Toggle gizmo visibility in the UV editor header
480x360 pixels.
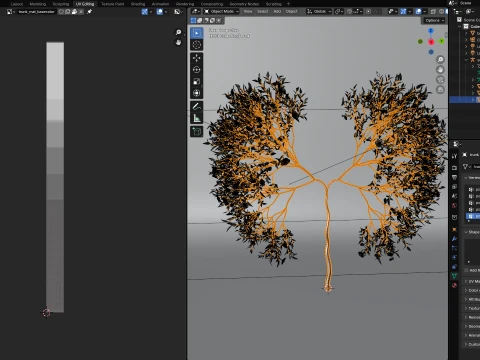pyautogui.click(x=145, y=12)
